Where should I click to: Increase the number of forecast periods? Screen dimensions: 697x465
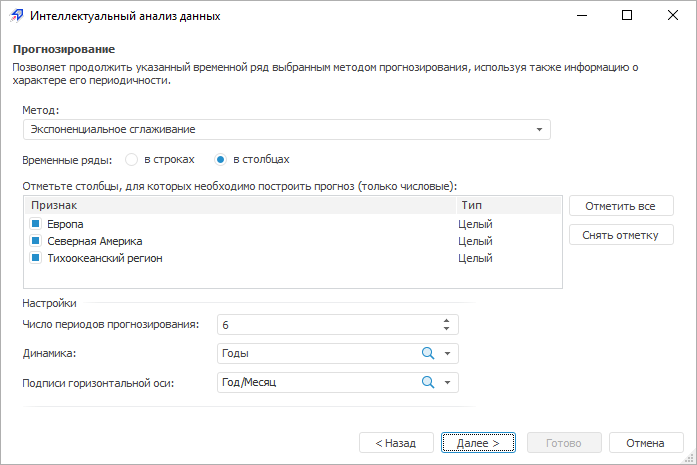click(446, 320)
